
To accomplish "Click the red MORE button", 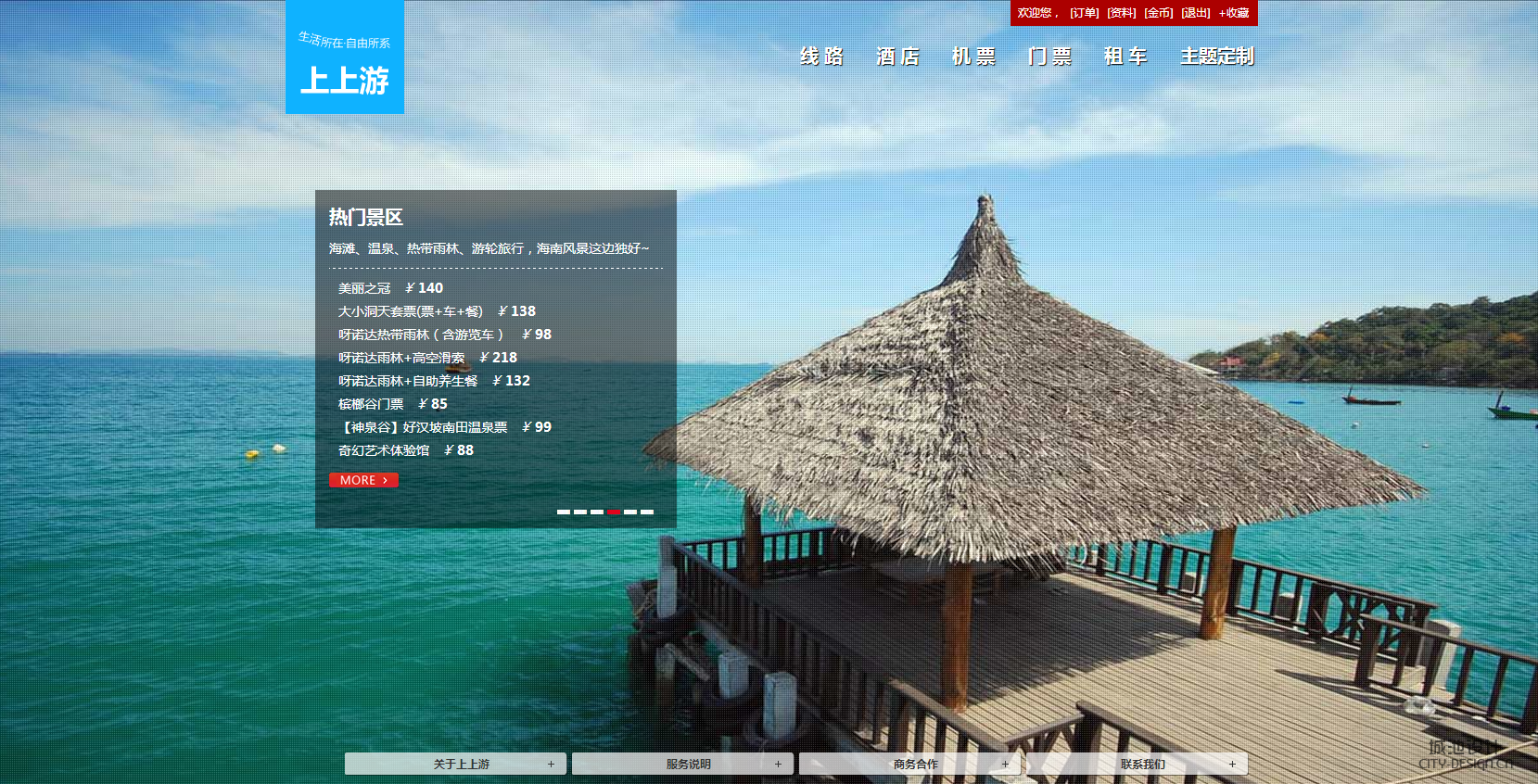I will (x=363, y=480).
